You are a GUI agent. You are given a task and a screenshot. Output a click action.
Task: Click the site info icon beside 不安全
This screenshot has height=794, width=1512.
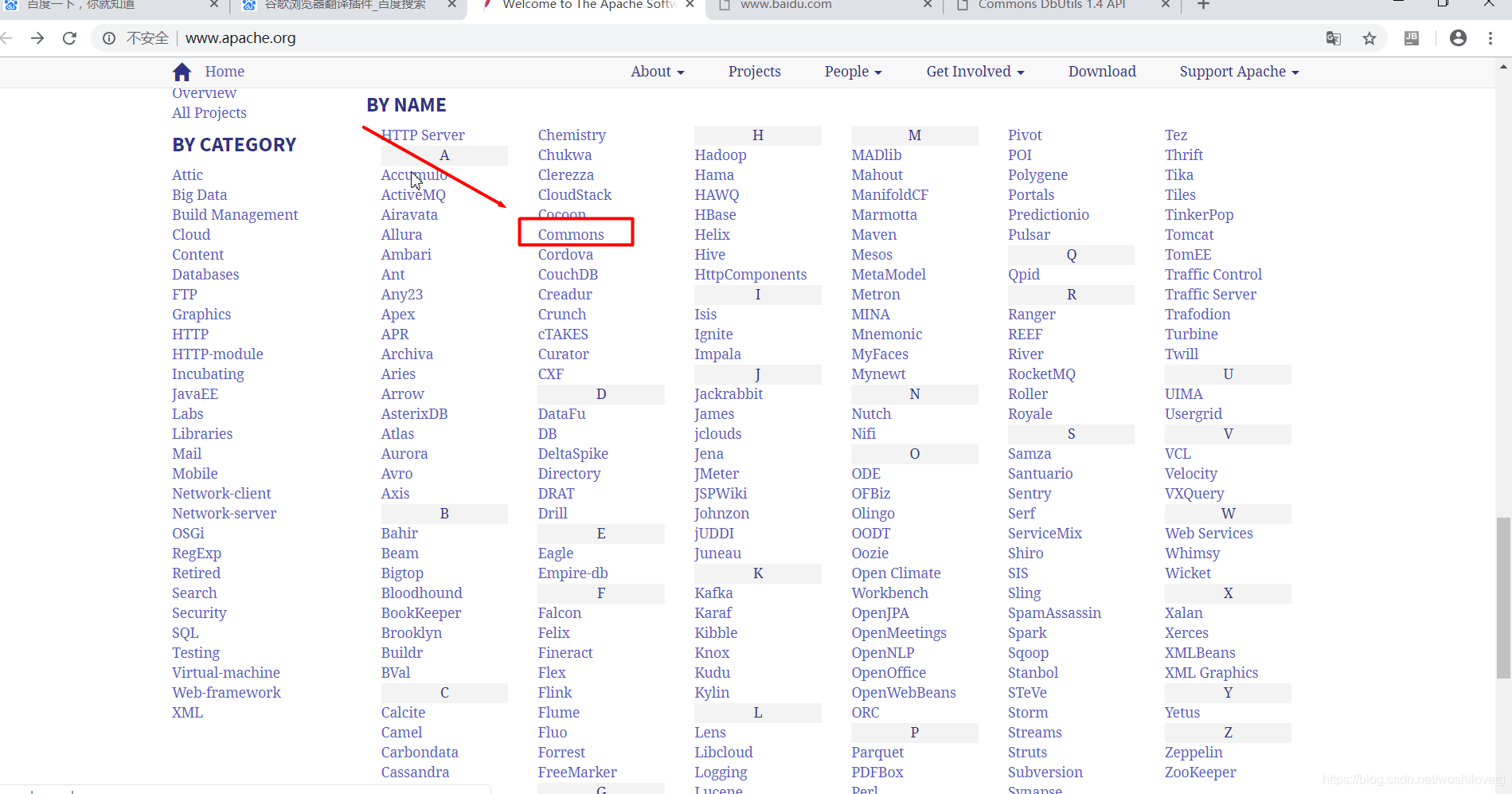click(109, 38)
